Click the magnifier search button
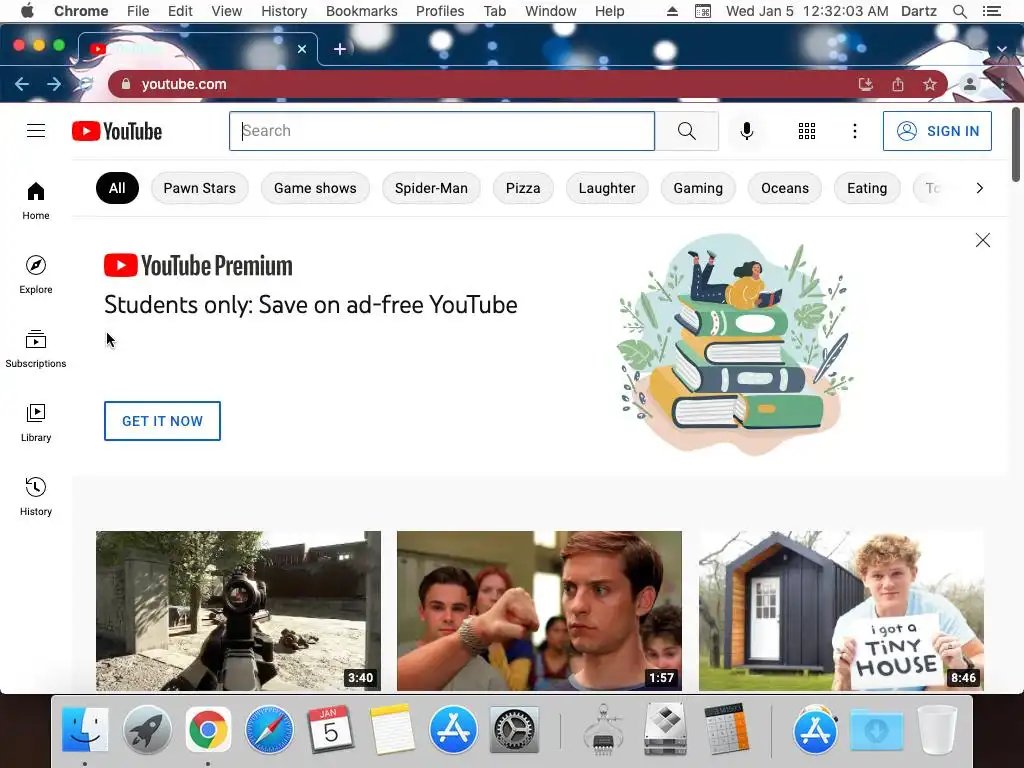Screen dimensions: 1024x768 686,131
